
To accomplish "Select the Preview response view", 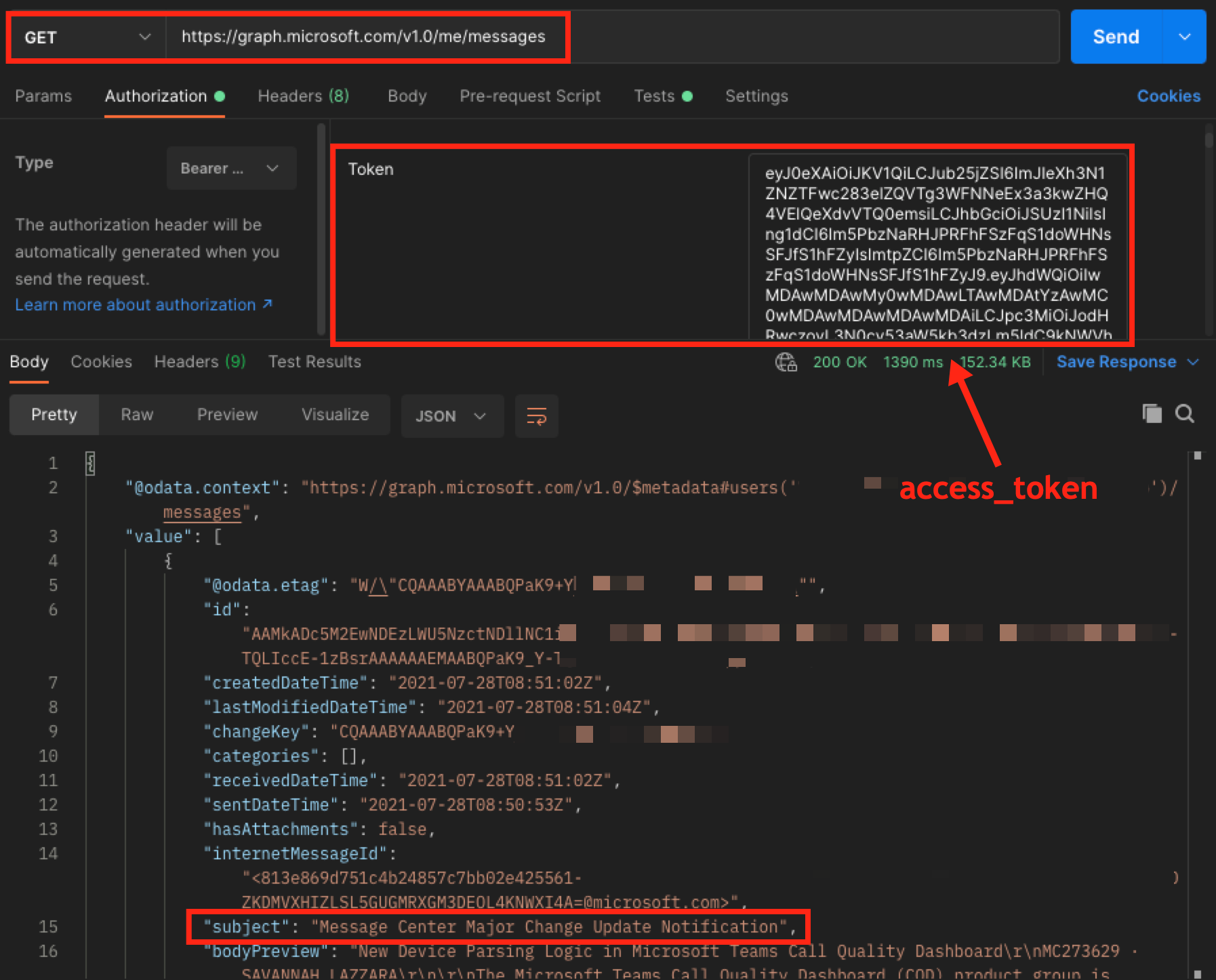I will click(227, 415).
